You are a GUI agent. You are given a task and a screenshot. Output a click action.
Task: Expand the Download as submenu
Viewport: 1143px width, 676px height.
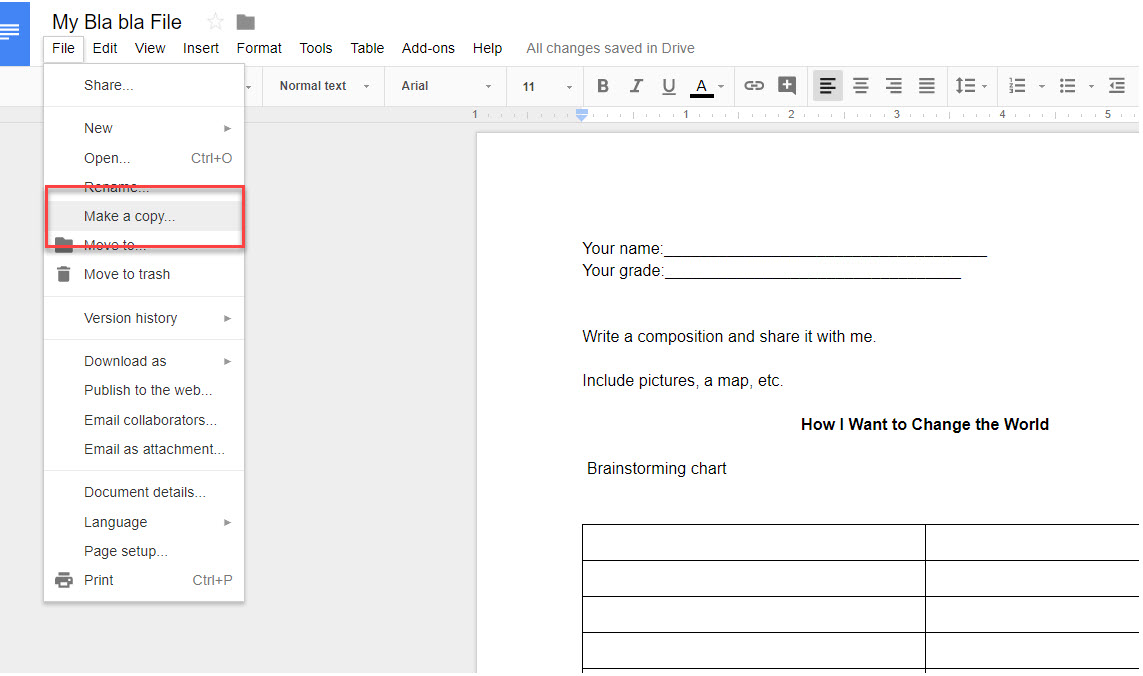click(123, 360)
